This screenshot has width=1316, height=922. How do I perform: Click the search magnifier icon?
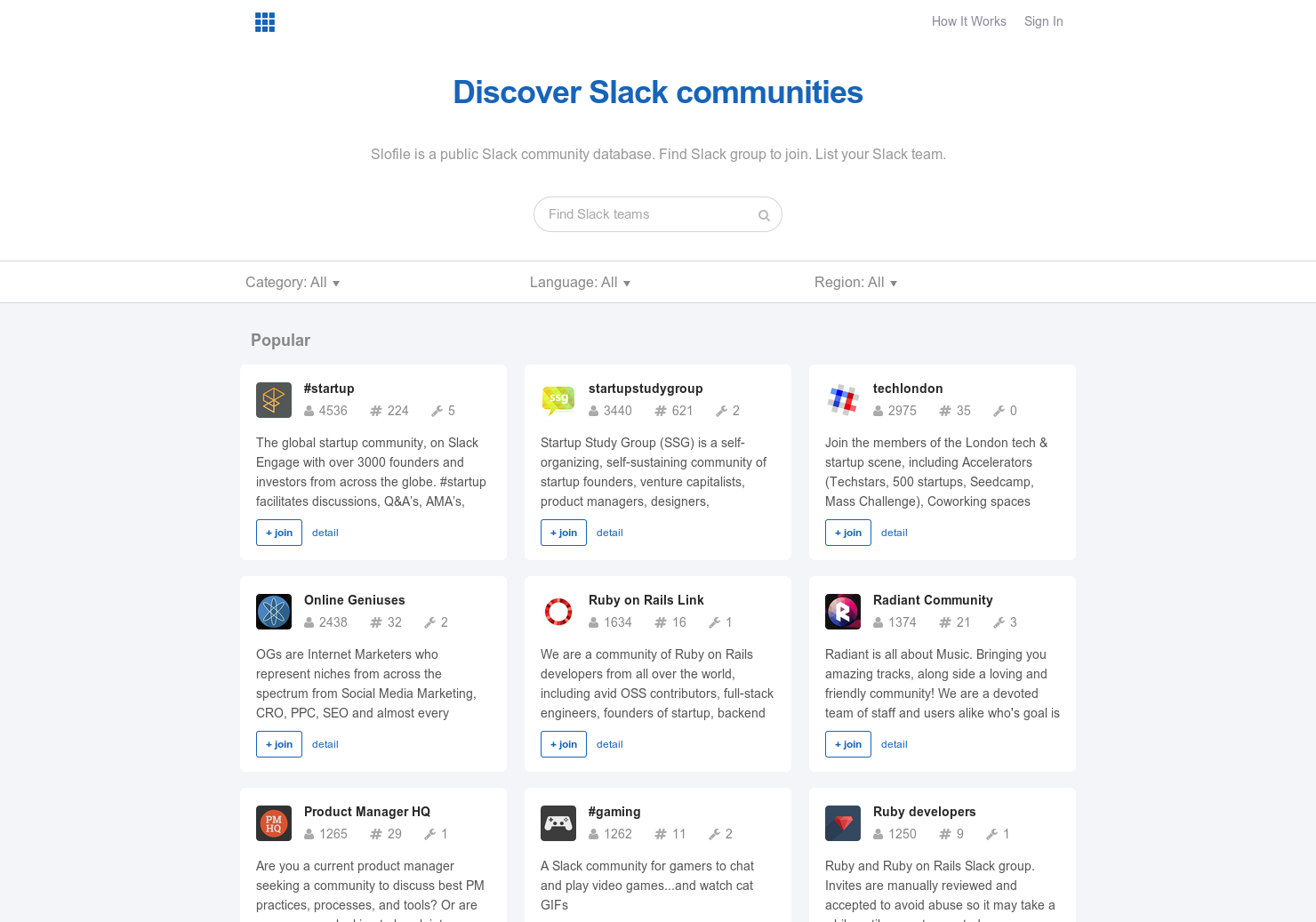pyautogui.click(x=764, y=215)
